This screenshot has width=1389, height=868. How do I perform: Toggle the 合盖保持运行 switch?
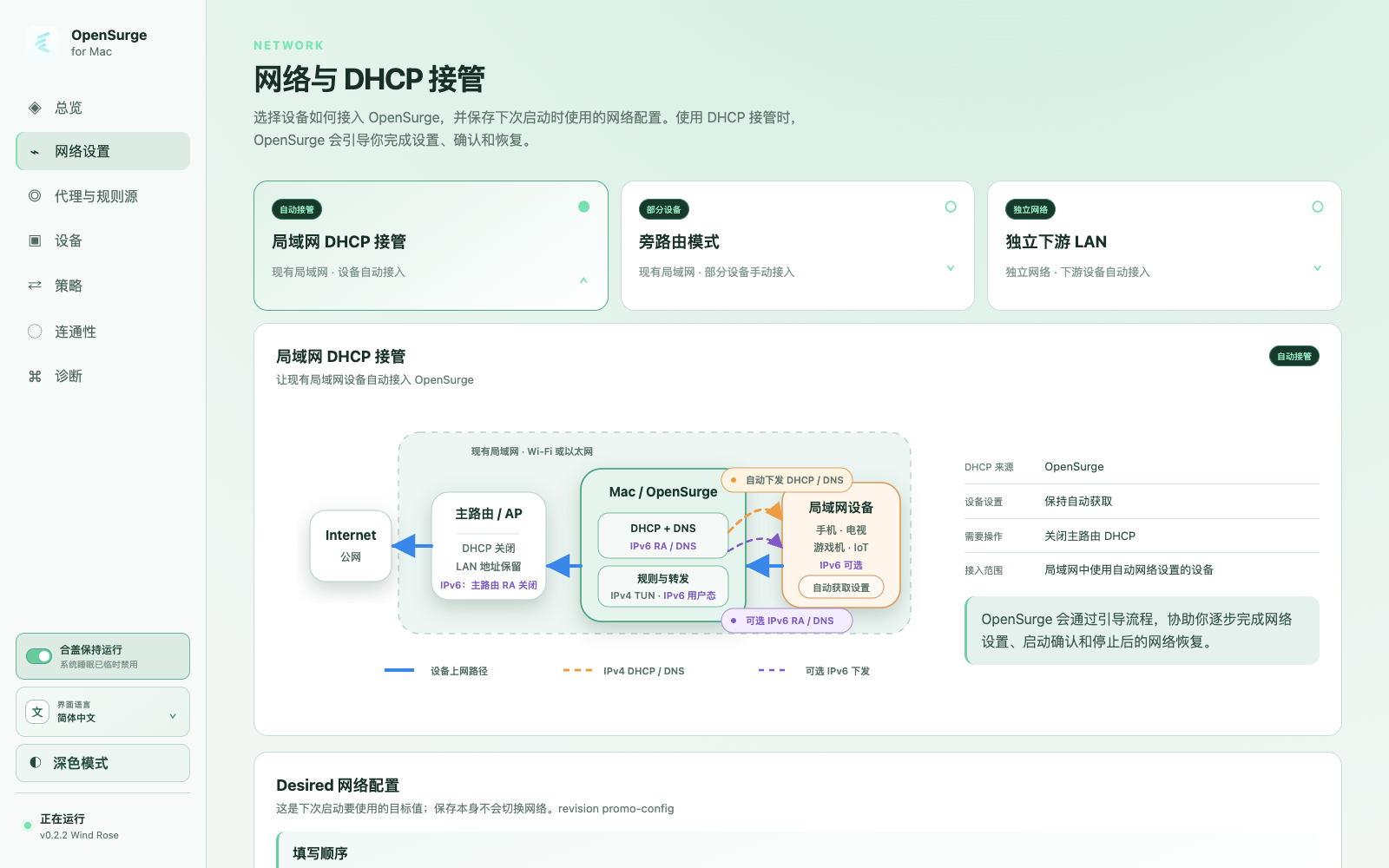pos(39,656)
